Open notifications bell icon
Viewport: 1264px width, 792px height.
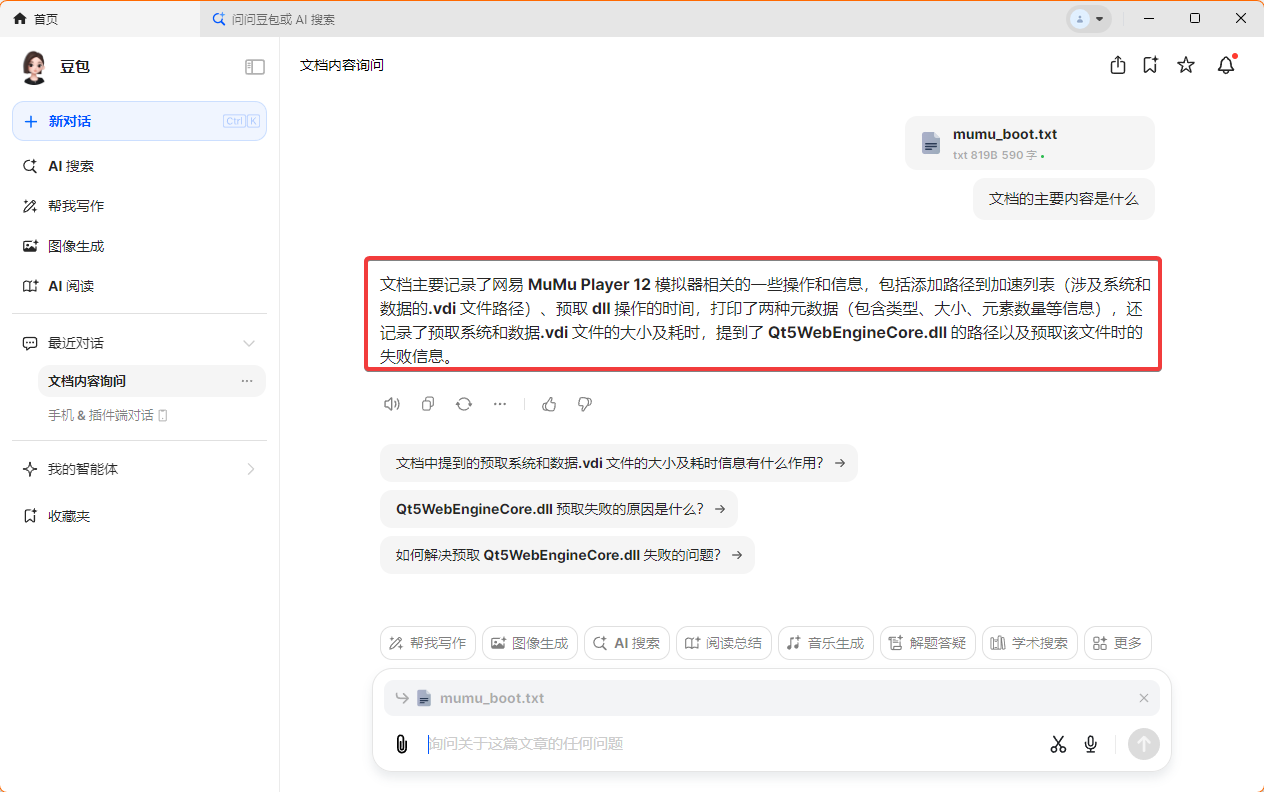point(1226,65)
